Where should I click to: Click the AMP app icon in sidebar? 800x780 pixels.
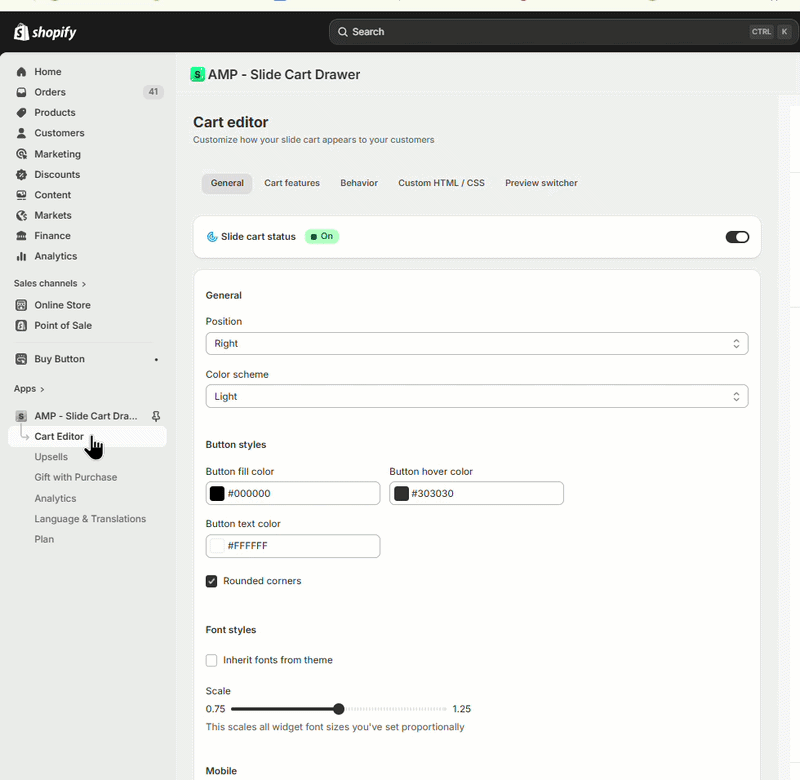[x=21, y=416]
